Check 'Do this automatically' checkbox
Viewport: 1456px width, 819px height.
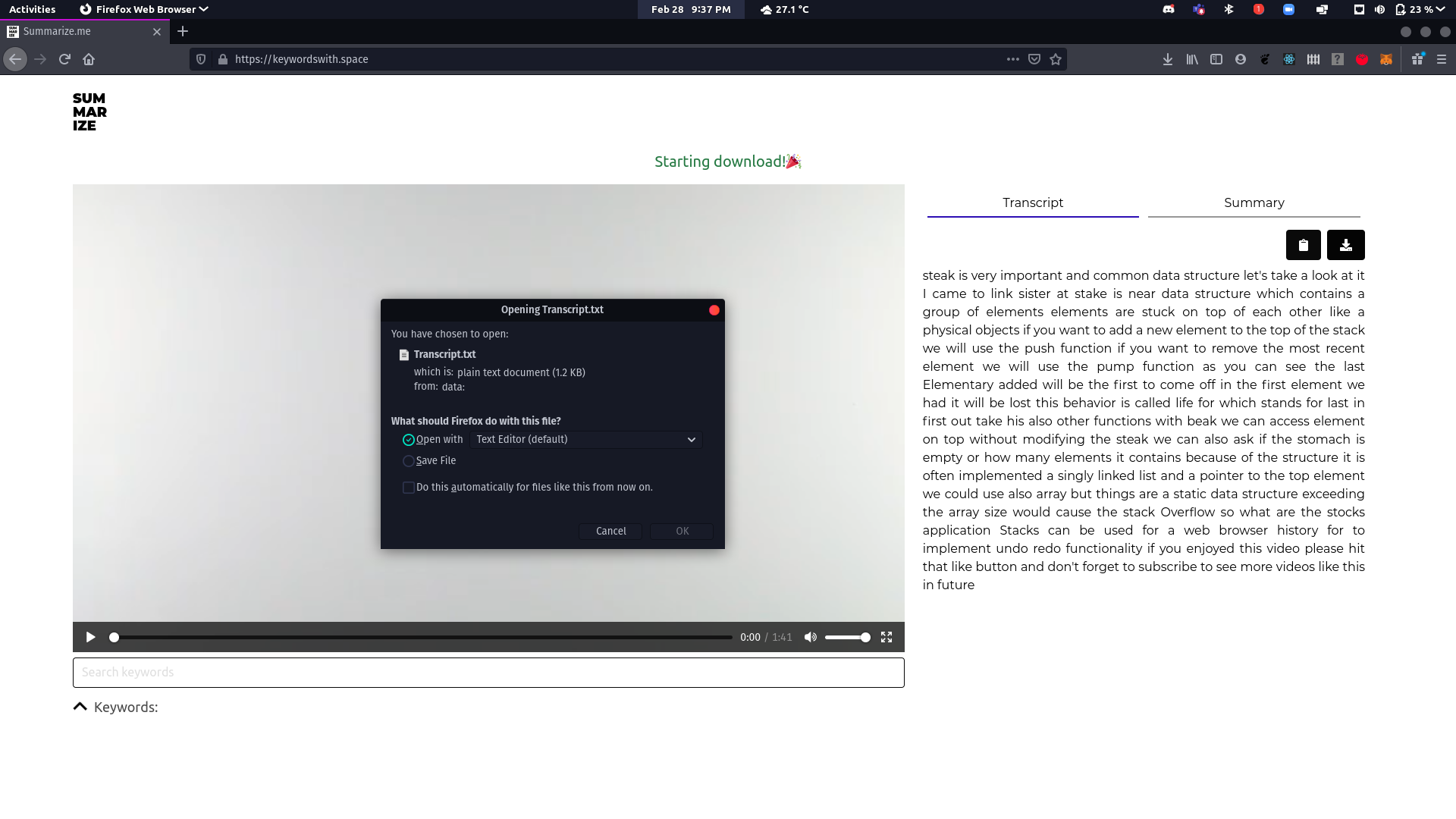[409, 488]
